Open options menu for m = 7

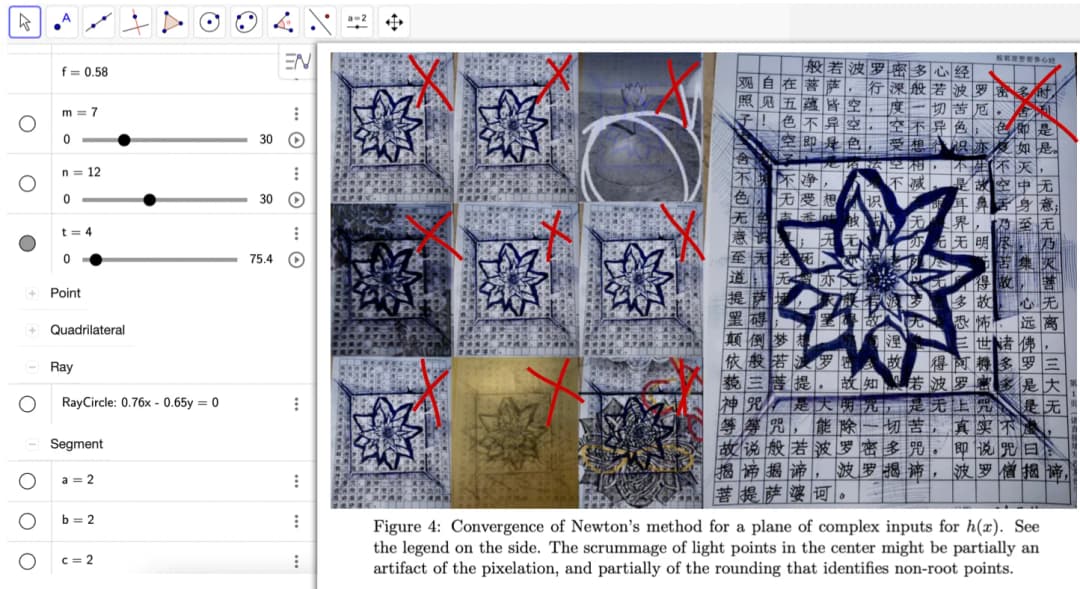click(296, 113)
